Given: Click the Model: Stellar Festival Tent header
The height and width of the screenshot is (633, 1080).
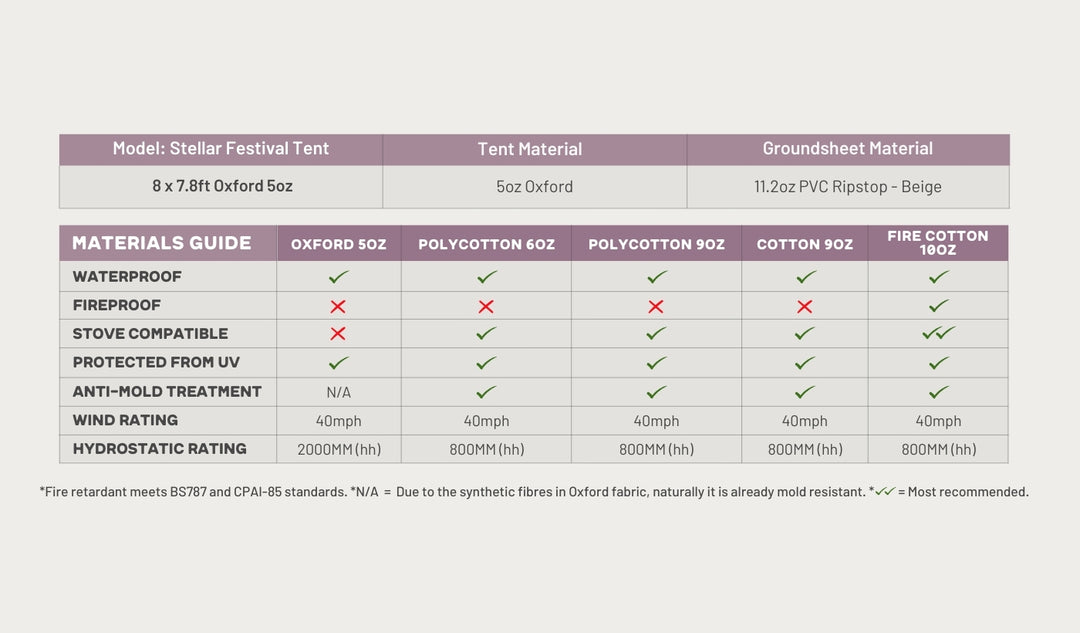Looking at the screenshot, I should pos(221,149).
